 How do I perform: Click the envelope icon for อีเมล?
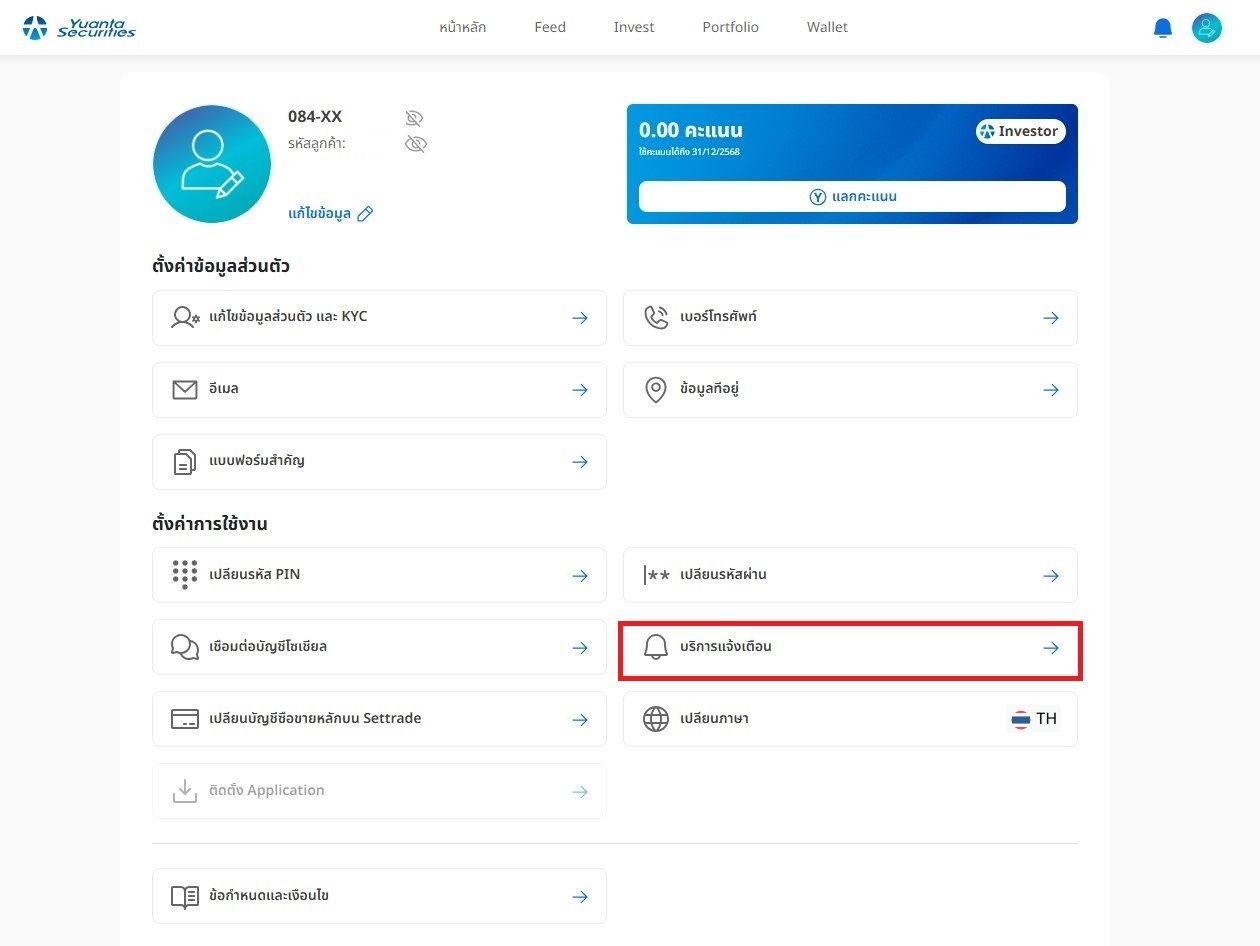click(x=185, y=390)
